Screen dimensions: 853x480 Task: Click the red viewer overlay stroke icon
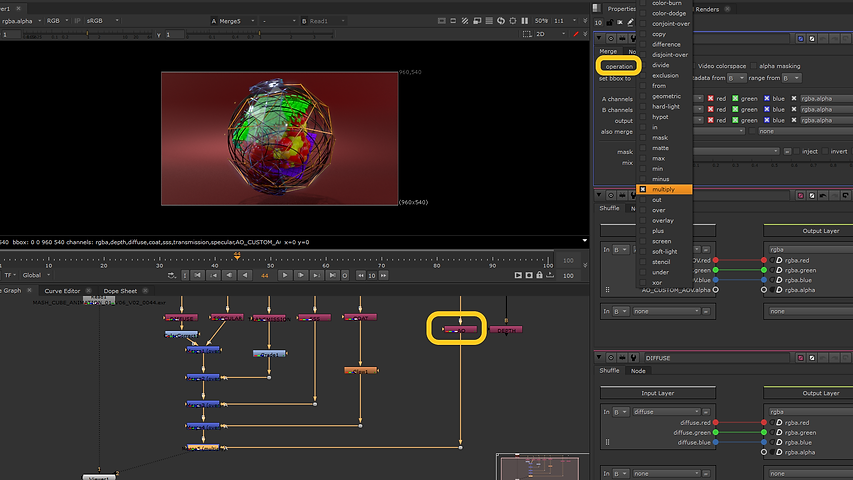point(576,34)
